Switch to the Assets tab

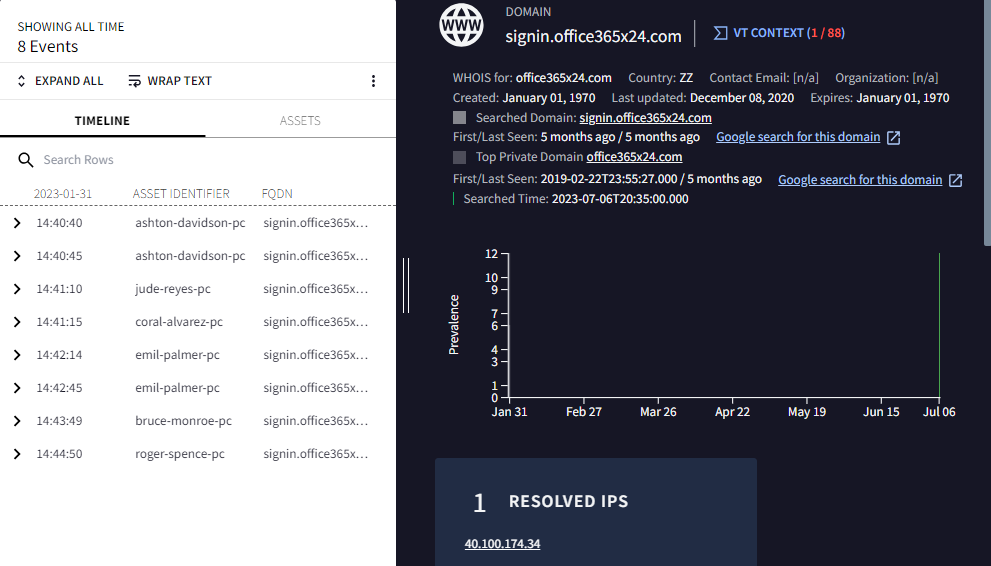[300, 121]
